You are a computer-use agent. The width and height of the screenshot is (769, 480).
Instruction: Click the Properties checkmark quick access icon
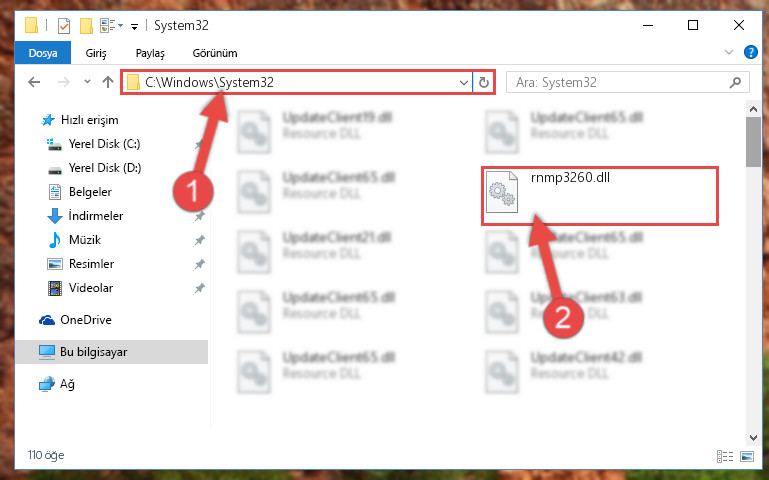coord(64,25)
